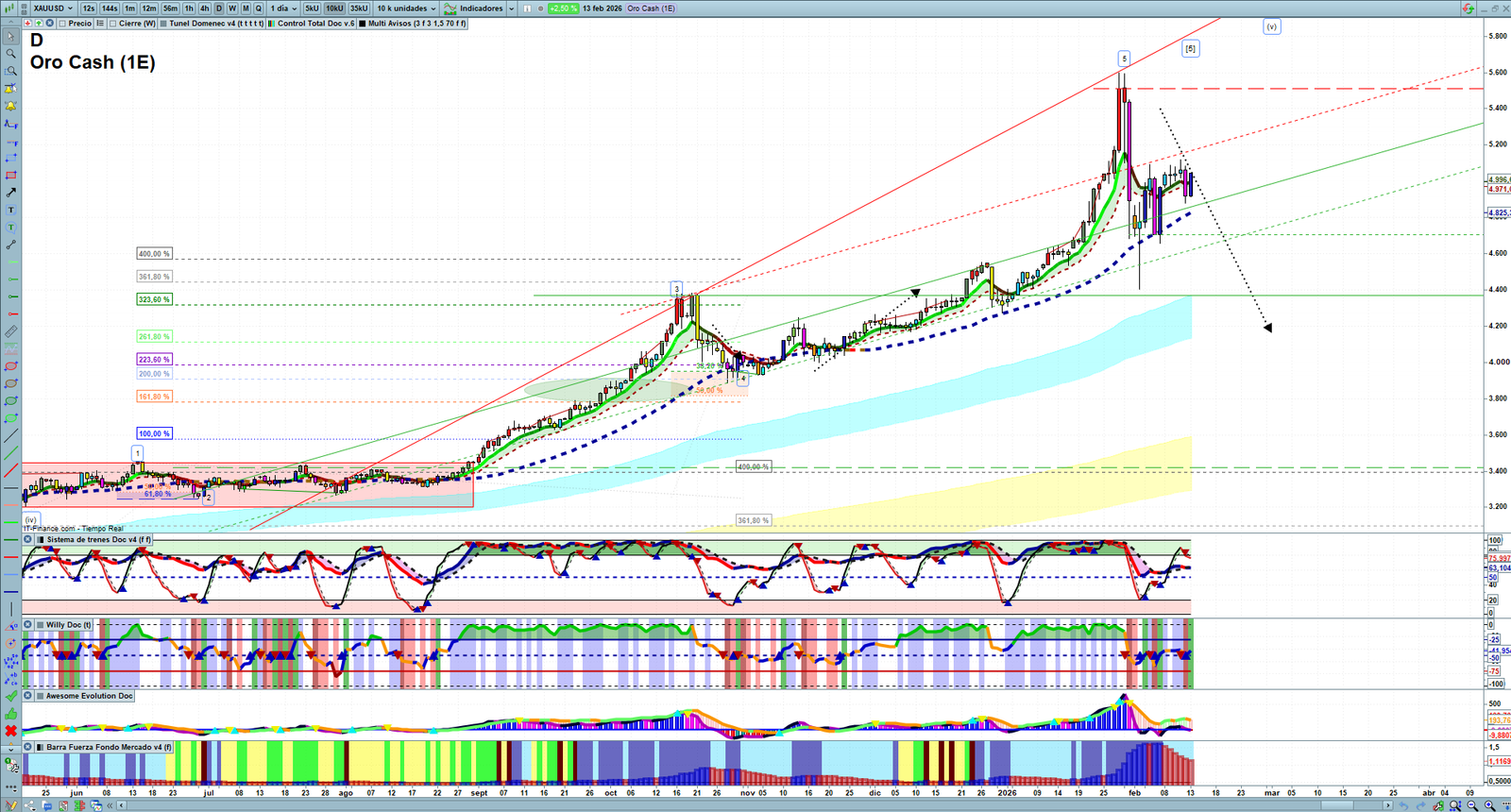
Task: Click the green thumbs-up icon
Action: click(10, 714)
